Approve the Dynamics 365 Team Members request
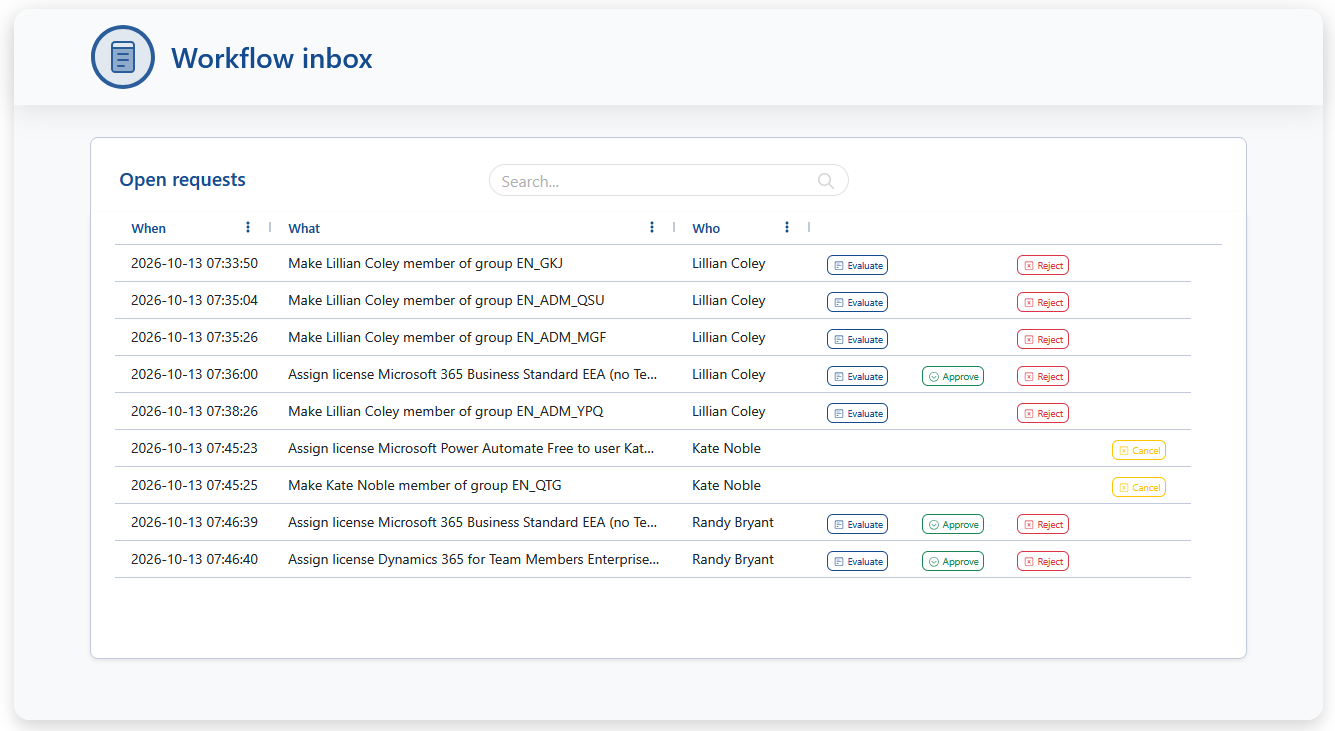The height and width of the screenshot is (731, 1335). click(953, 561)
